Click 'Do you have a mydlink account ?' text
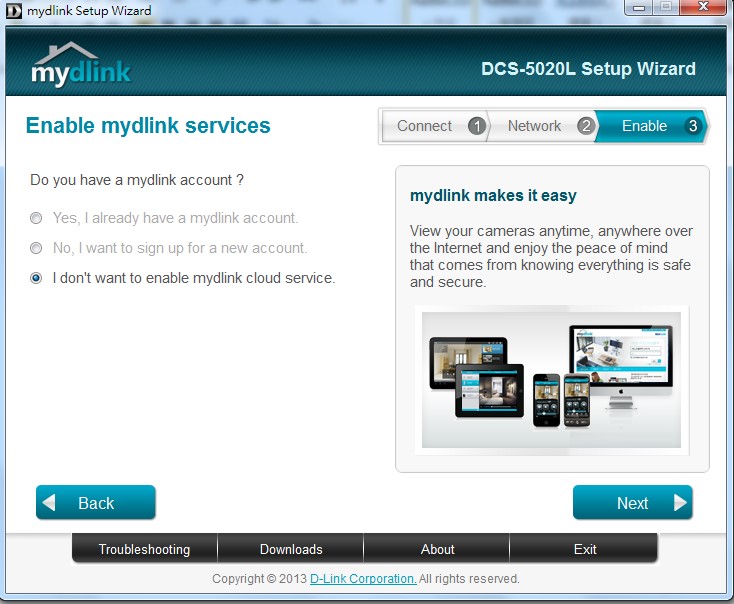Screen dimensions: 734x604 pyautogui.click(x=137, y=180)
